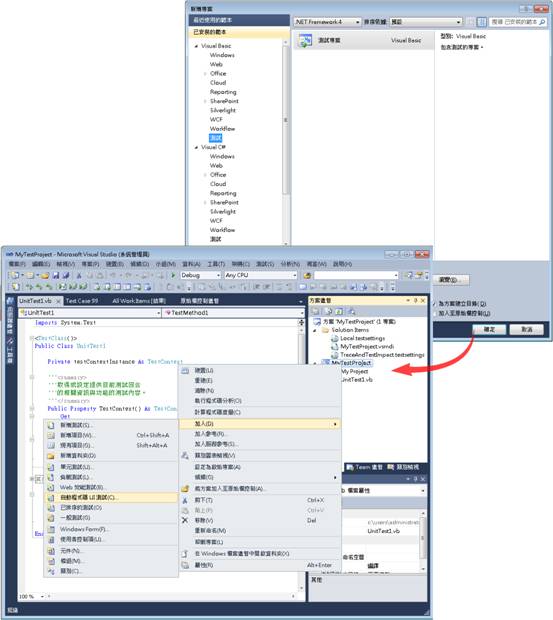553x620 pixels.
Task: Collapse the Visual Basic tree node
Action: click(x=196, y=46)
